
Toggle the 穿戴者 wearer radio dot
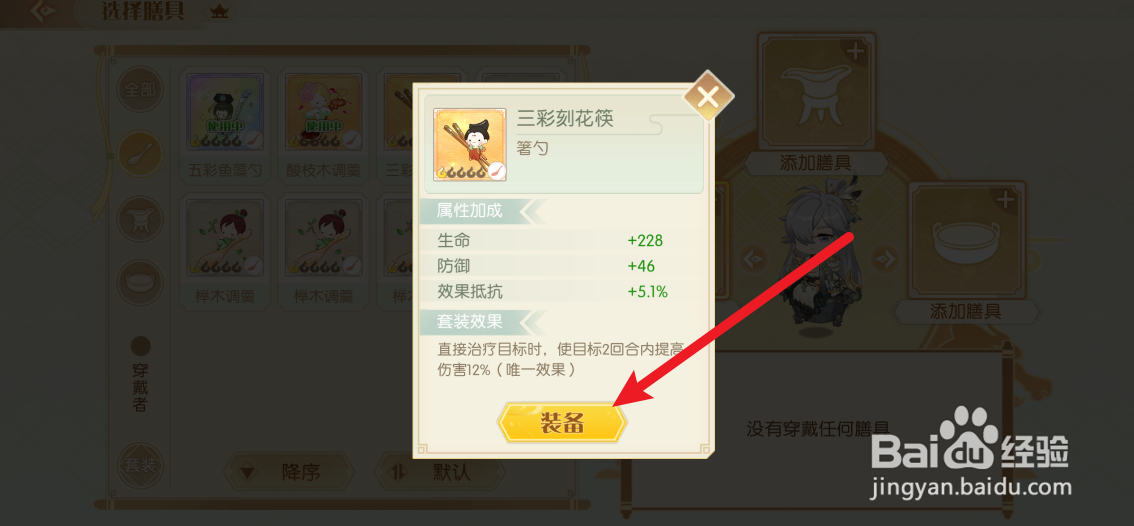pos(140,346)
